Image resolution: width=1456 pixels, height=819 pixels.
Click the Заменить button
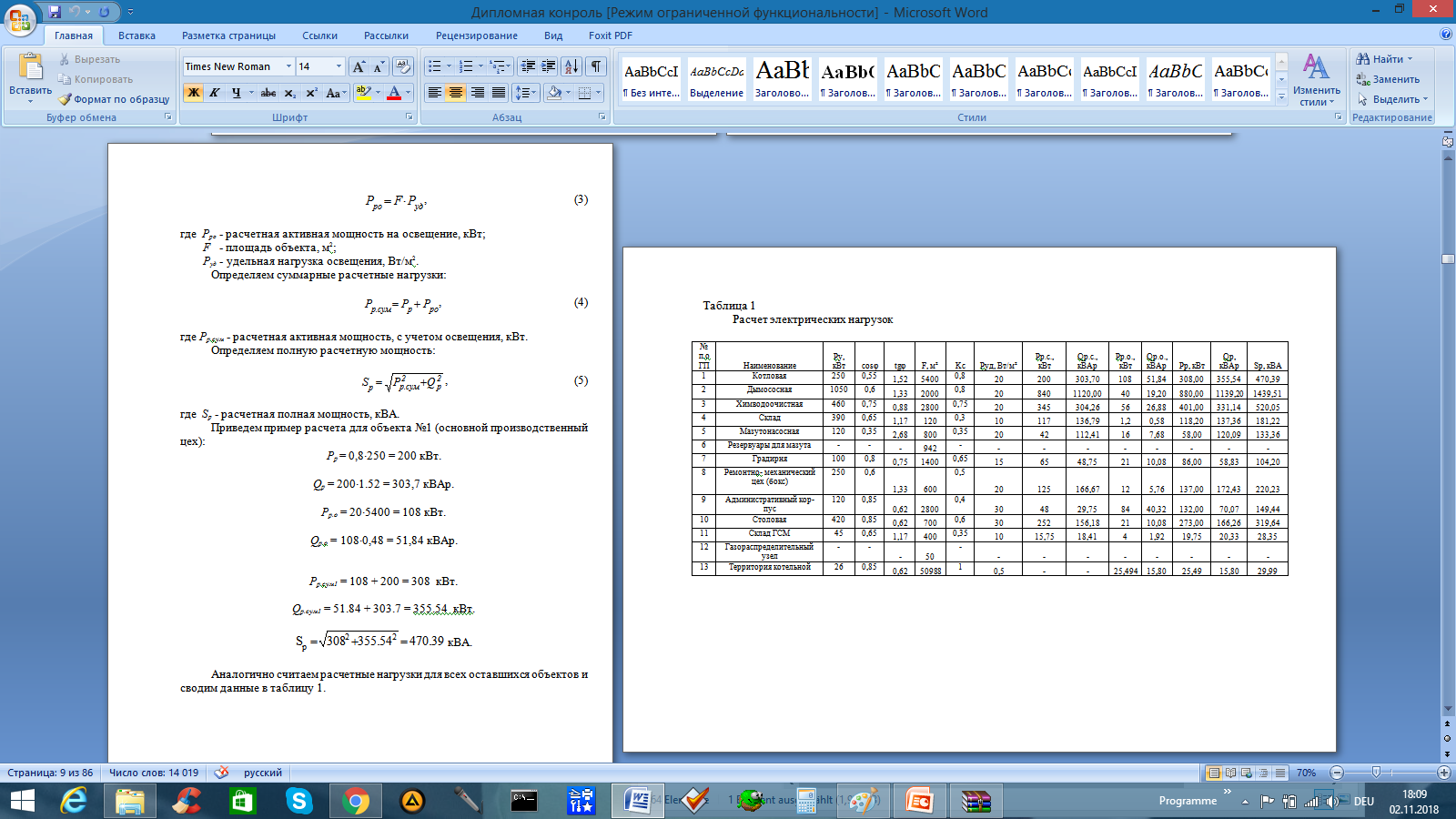[1389, 79]
